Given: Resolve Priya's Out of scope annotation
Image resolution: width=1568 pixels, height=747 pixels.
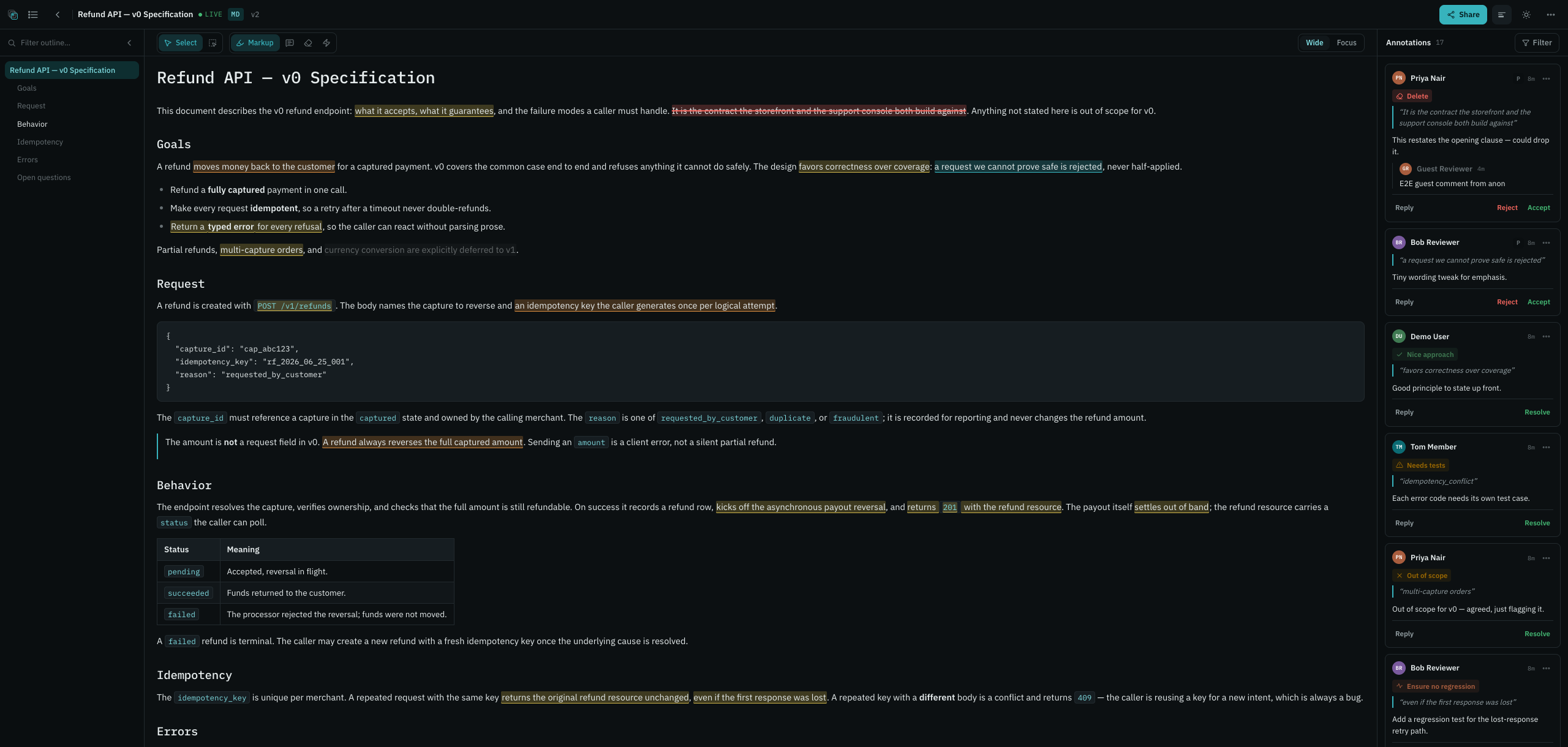Looking at the screenshot, I should click(x=1537, y=634).
